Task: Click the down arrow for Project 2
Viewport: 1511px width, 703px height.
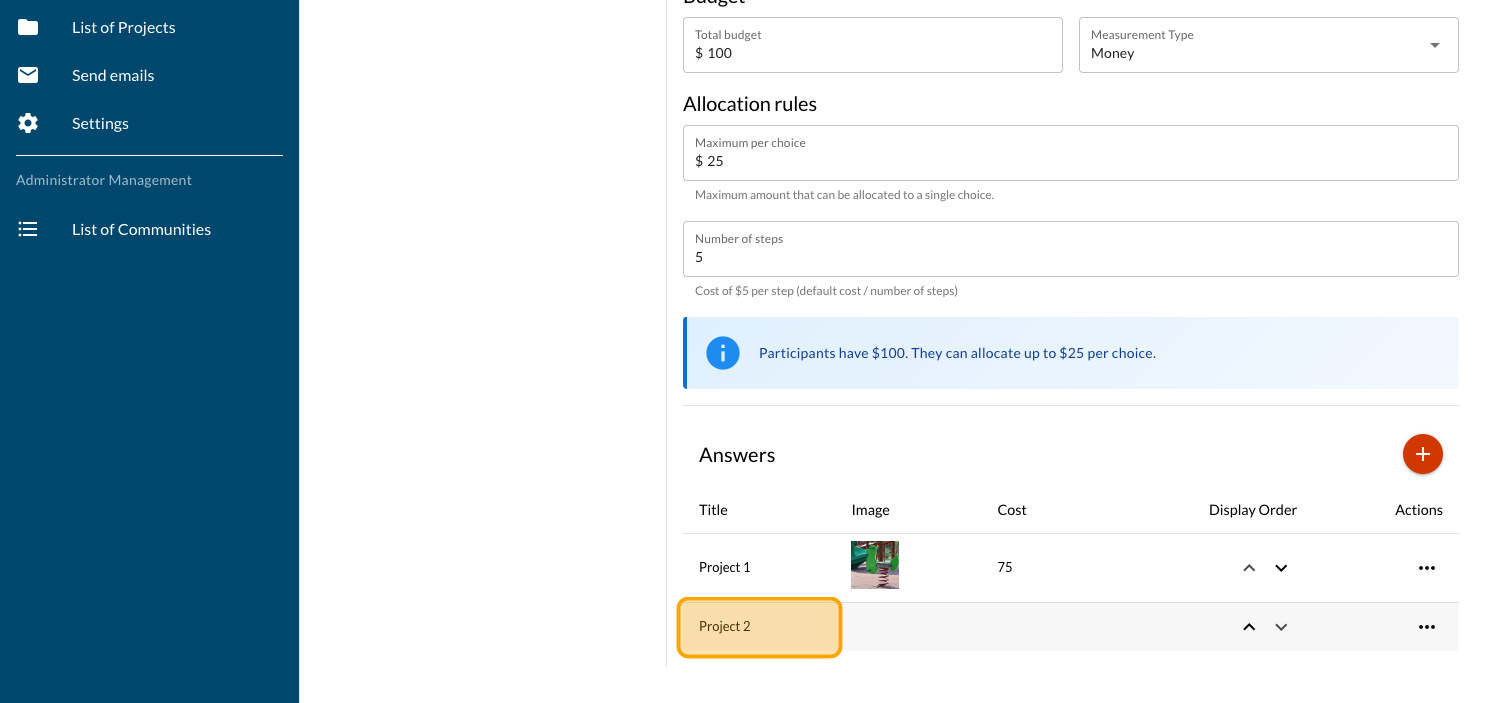Action: pyautogui.click(x=1281, y=627)
